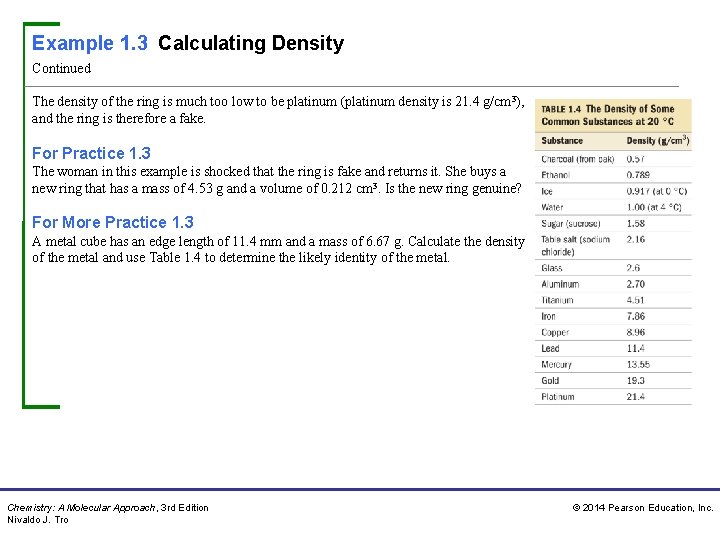Click the density value '7.86'
Image resolution: width=720 pixels, height=540 pixels.
[636, 316]
